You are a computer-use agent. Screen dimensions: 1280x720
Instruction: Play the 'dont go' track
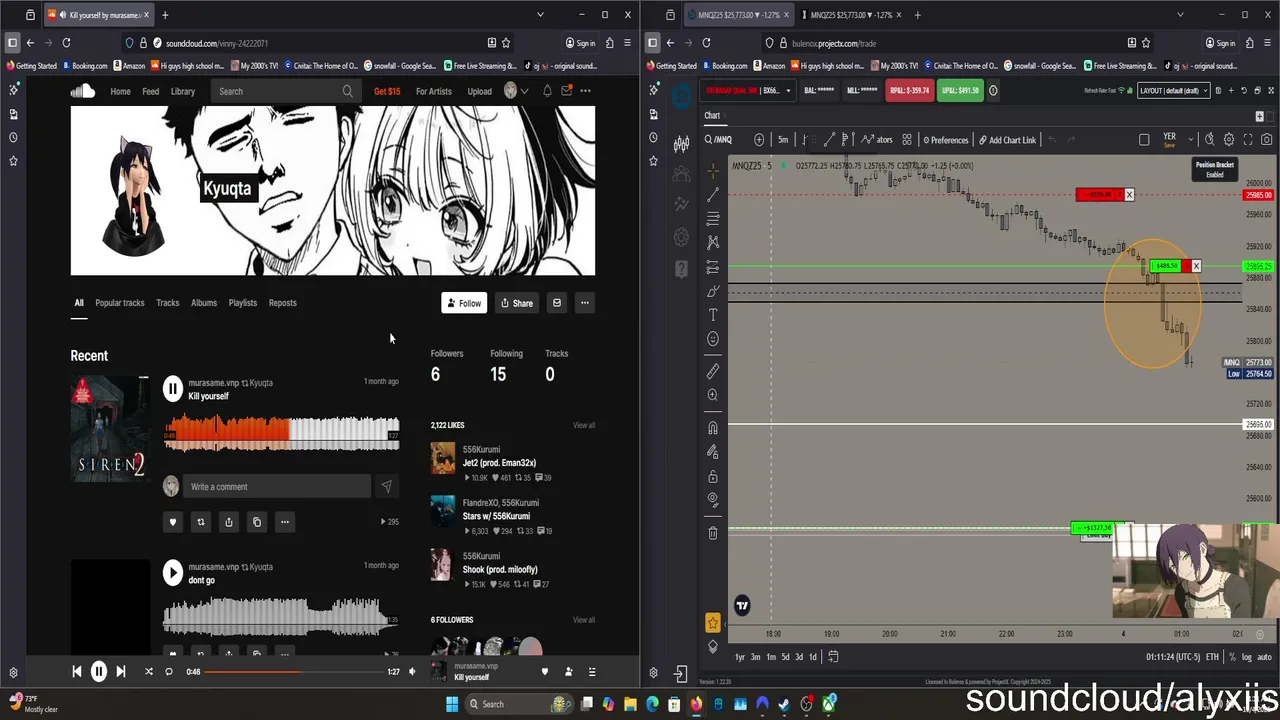[172, 573]
